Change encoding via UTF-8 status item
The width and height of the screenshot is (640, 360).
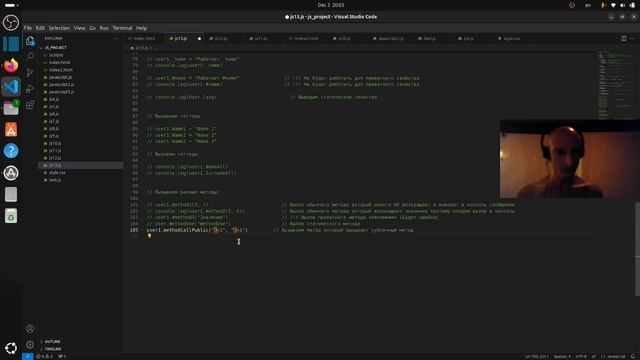[581, 356]
